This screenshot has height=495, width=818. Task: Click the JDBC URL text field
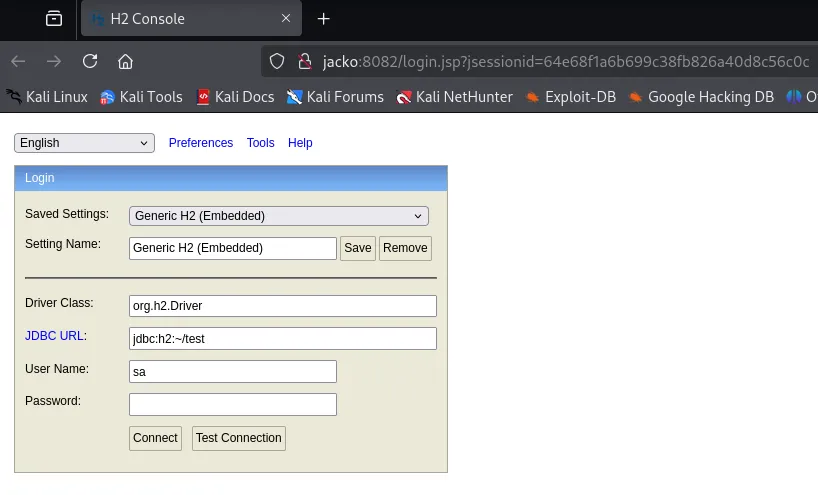tap(283, 339)
